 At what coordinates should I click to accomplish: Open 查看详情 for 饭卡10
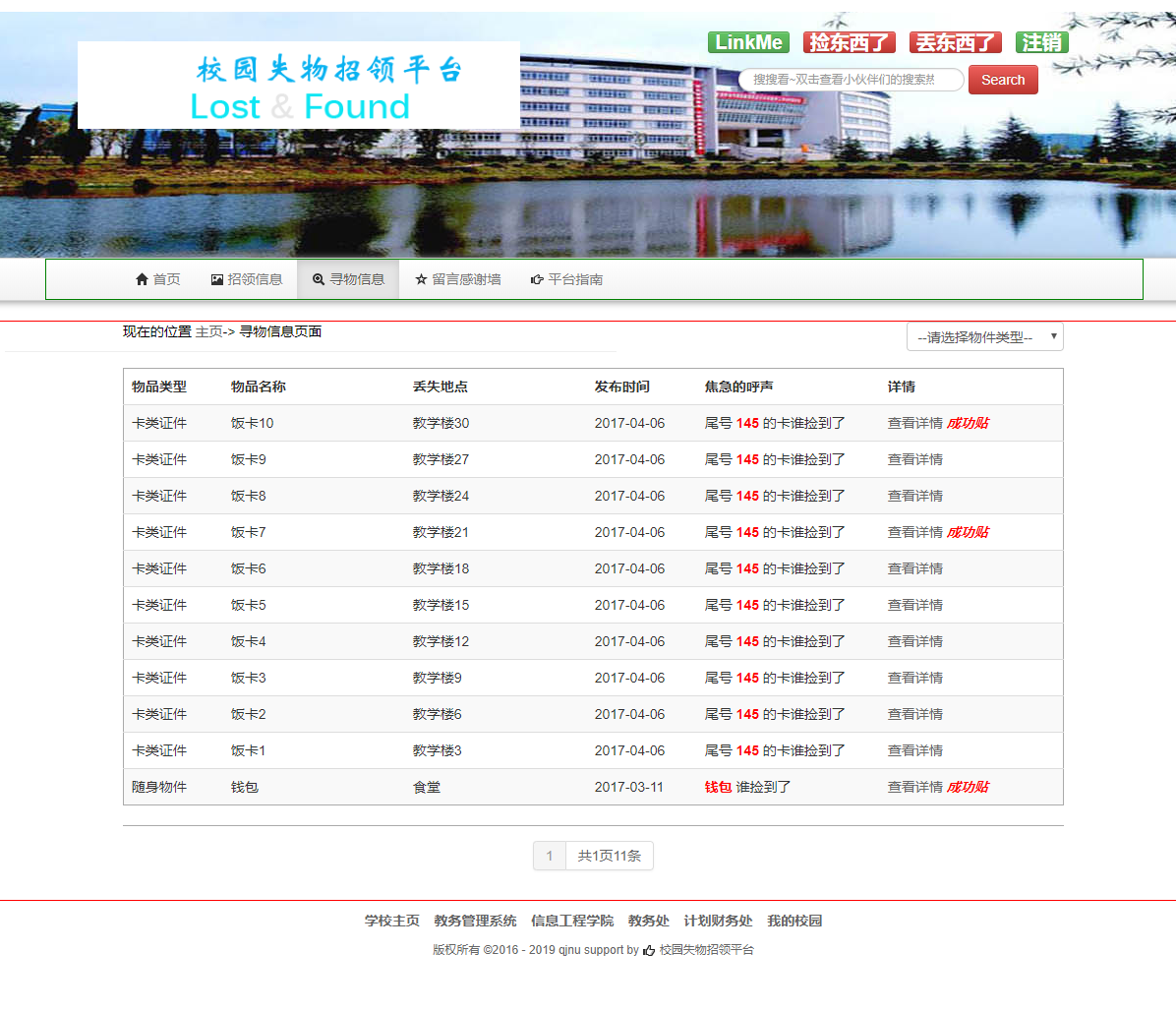914,423
